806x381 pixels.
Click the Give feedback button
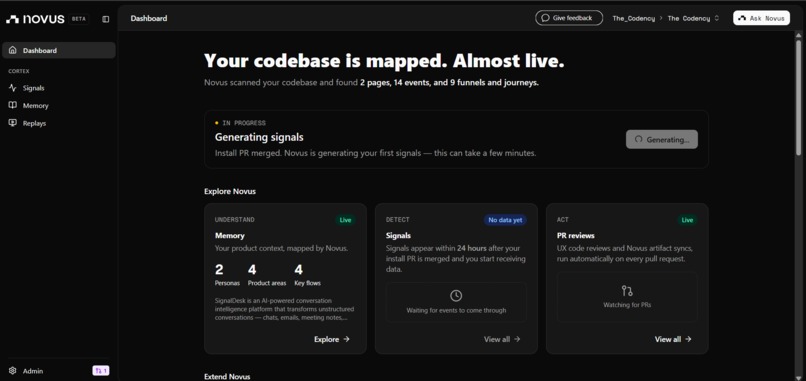point(569,18)
